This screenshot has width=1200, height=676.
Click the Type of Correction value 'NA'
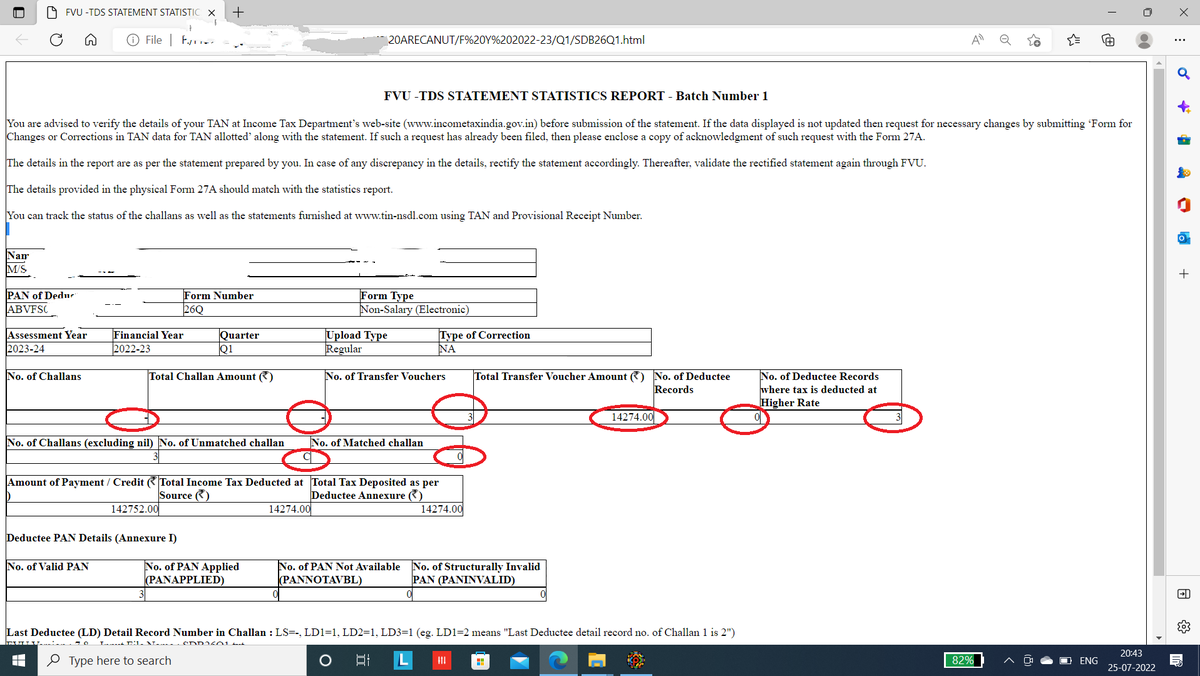pyautogui.click(x=447, y=349)
